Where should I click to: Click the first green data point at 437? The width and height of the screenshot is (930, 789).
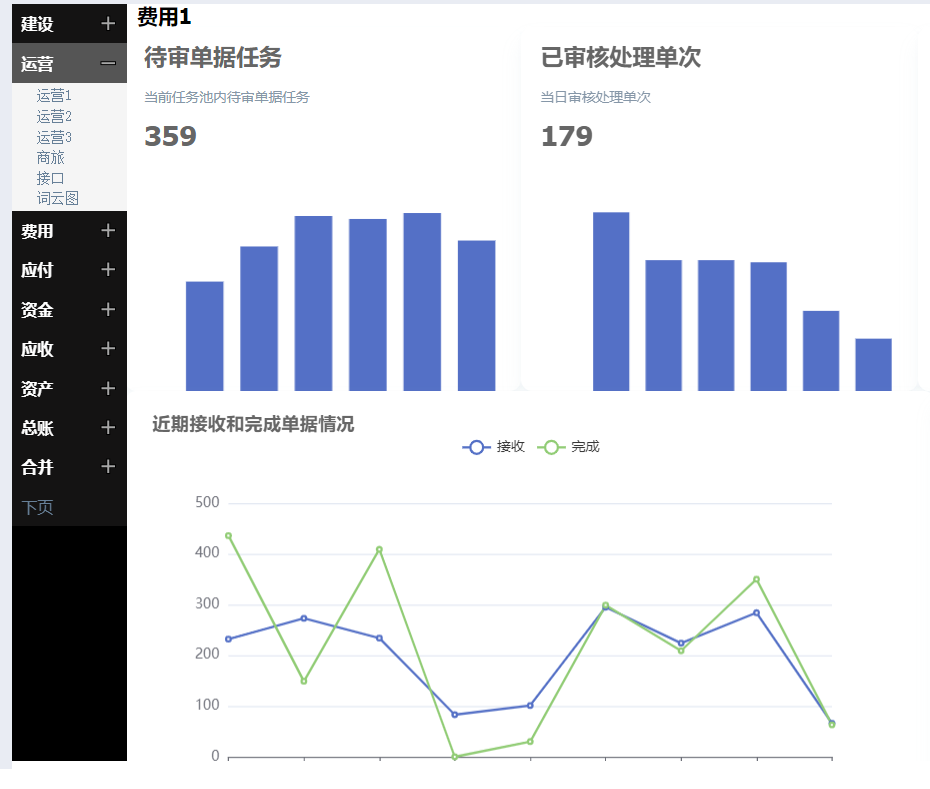[229, 536]
